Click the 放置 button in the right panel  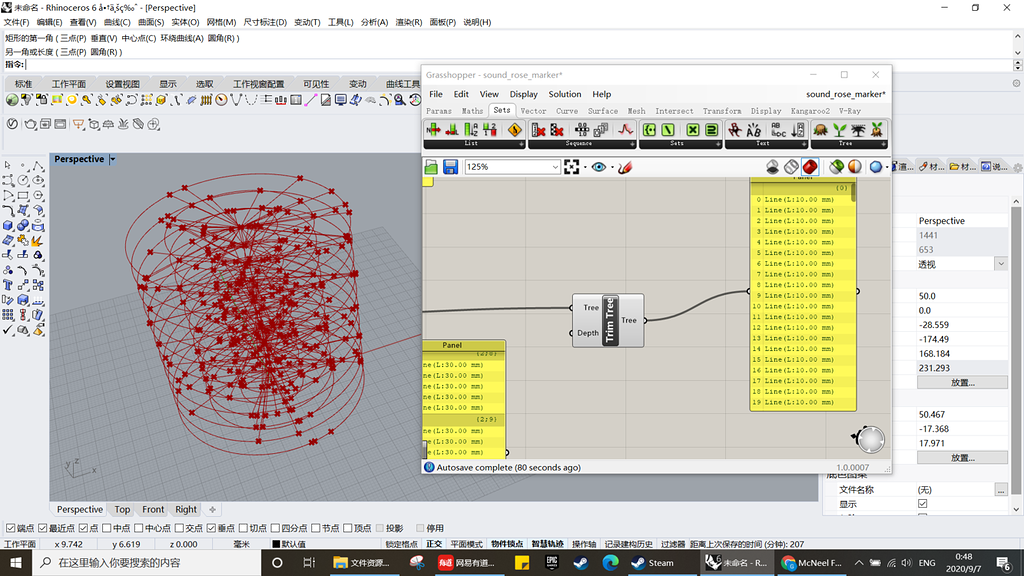(963, 381)
